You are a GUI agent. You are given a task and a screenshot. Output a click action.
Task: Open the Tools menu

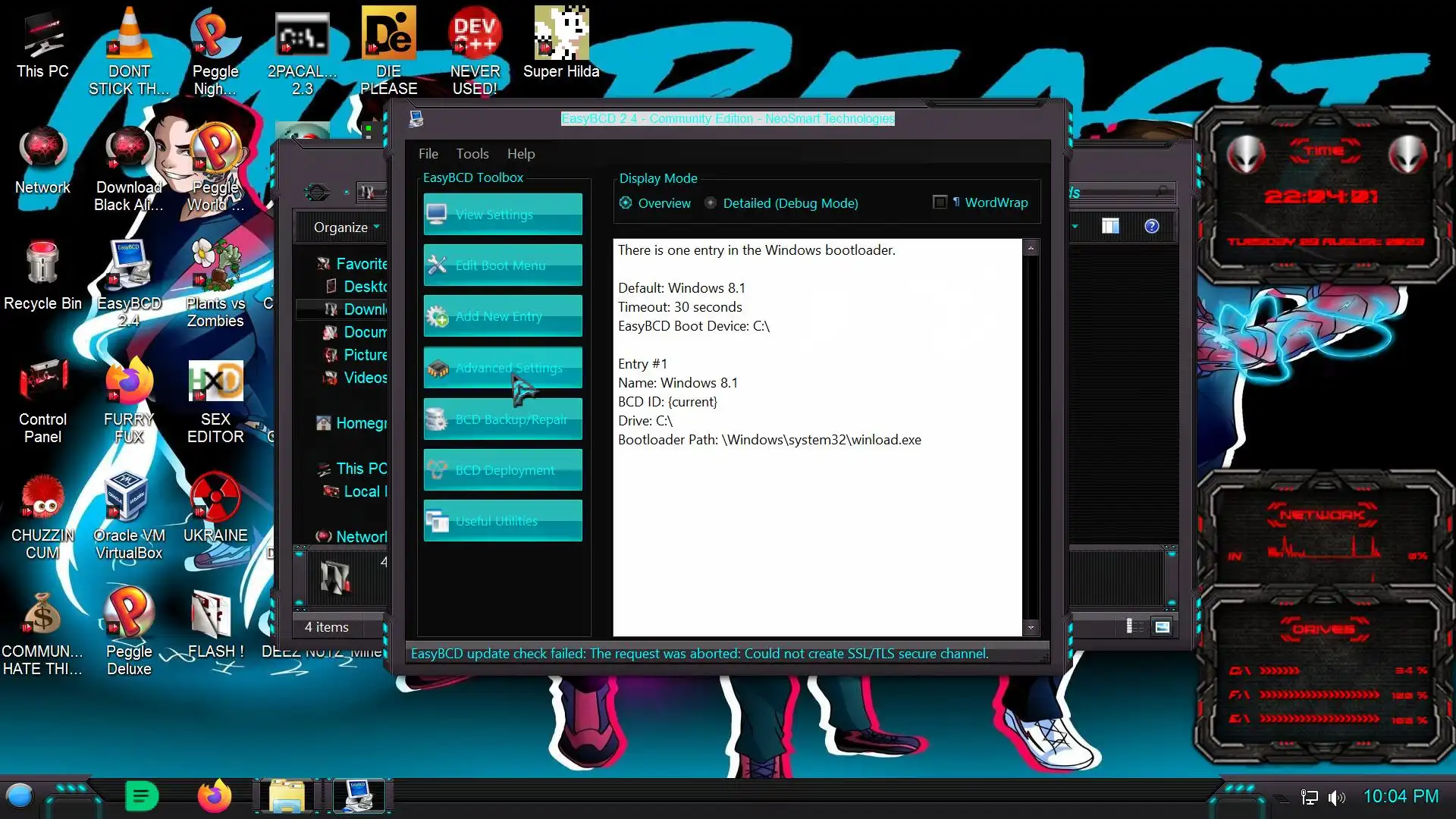(x=472, y=154)
